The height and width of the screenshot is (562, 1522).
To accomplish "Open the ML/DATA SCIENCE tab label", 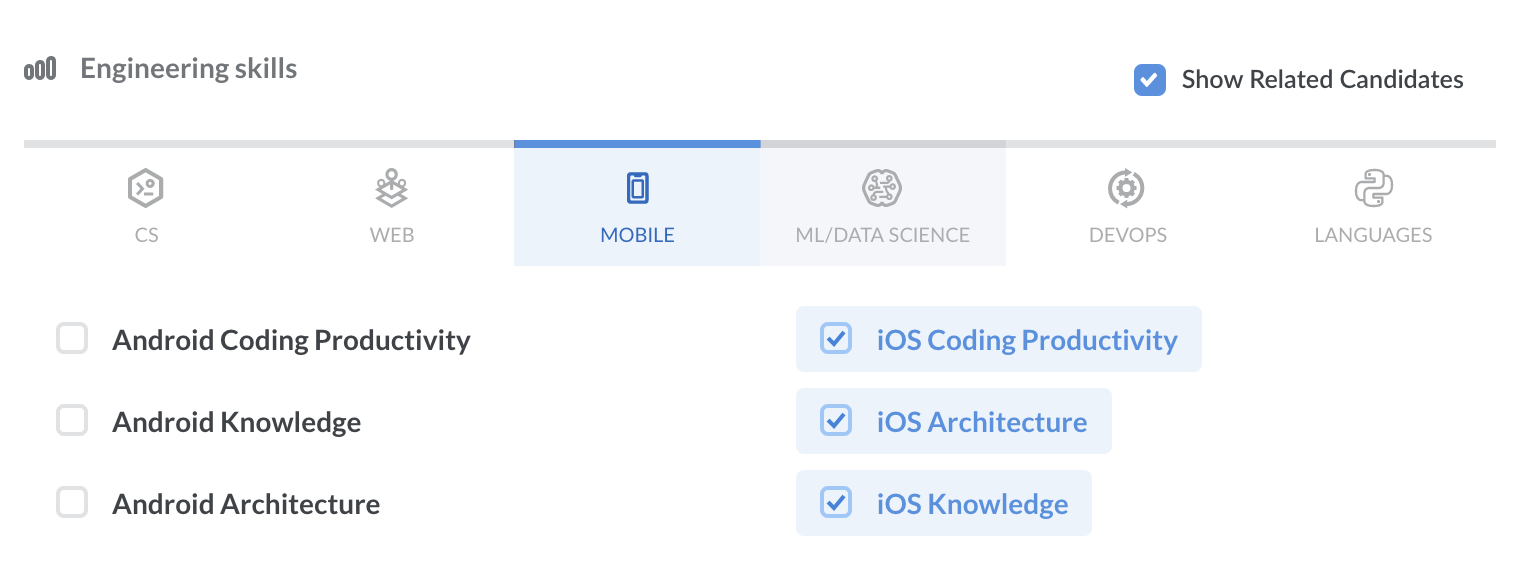I will (883, 236).
